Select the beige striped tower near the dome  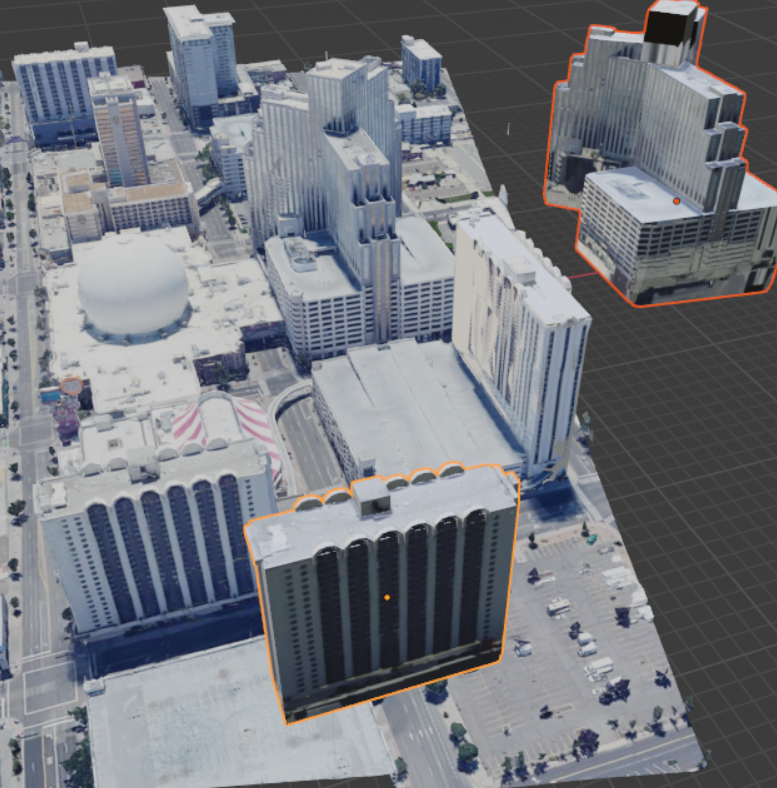121,133
